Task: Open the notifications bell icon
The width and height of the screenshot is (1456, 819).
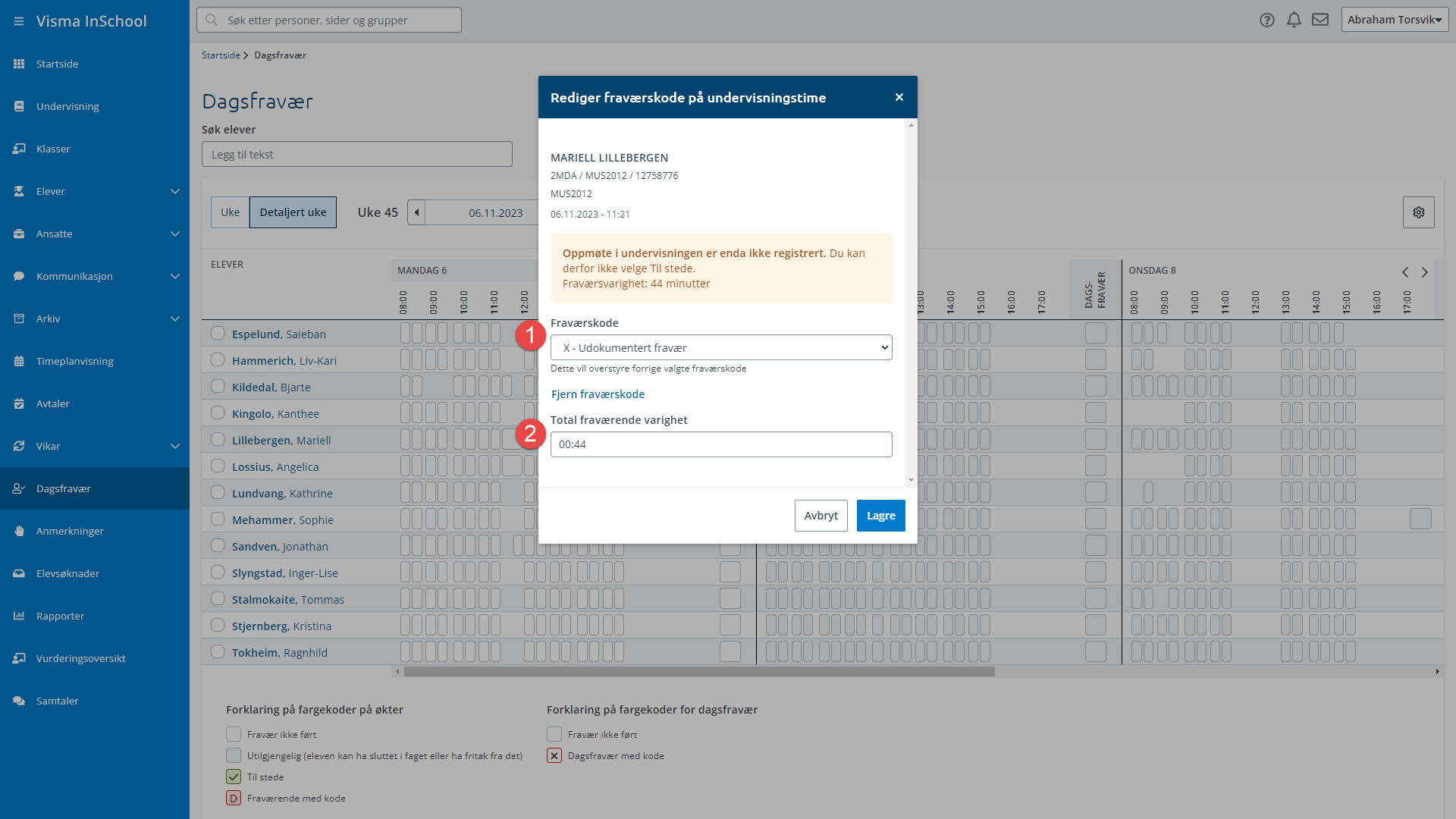Action: [1294, 20]
